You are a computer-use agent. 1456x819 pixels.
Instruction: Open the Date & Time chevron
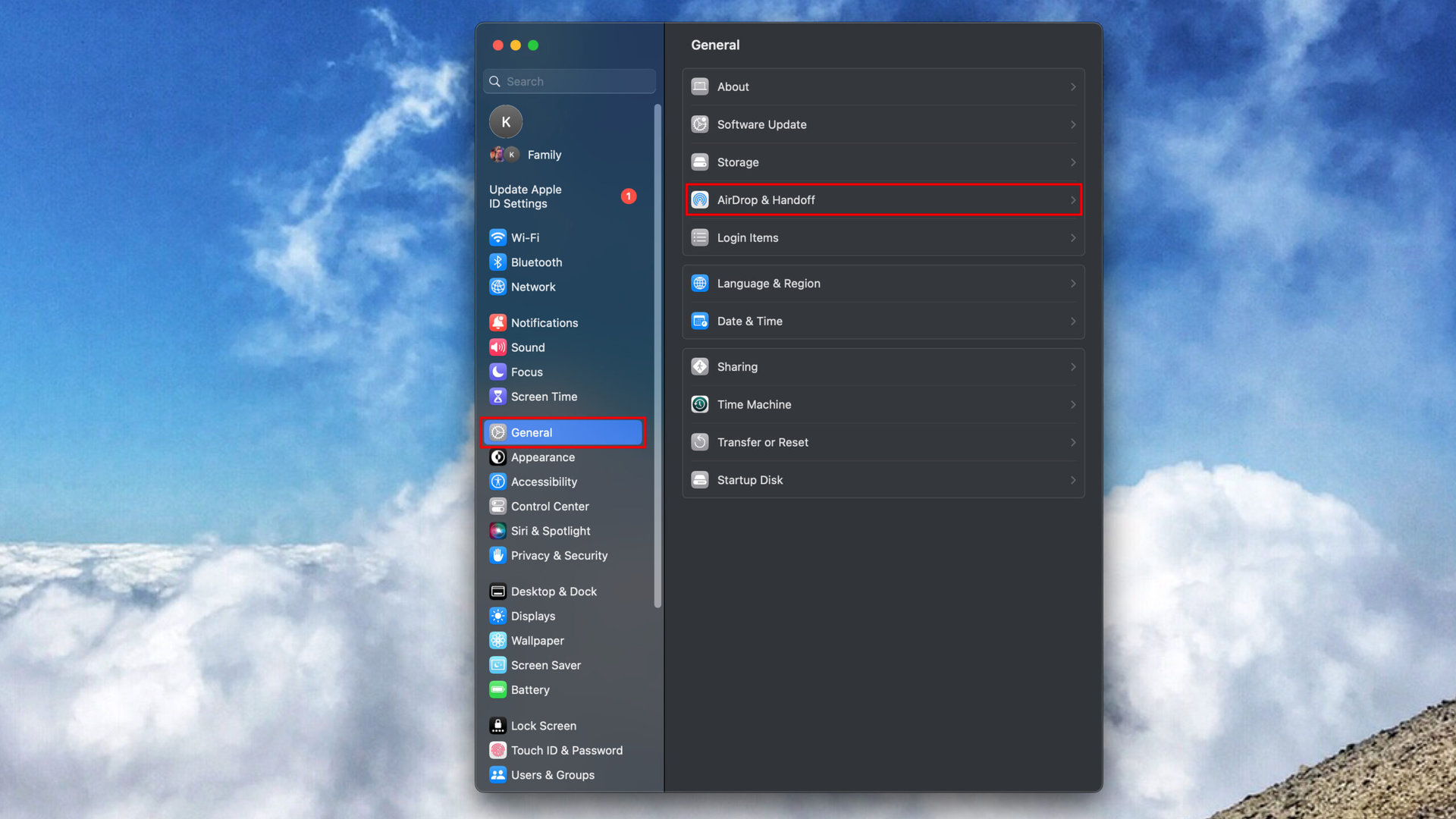[1072, 322]
